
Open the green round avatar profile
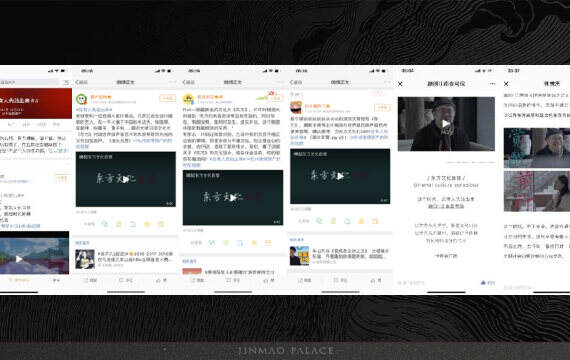click(81, 99)
